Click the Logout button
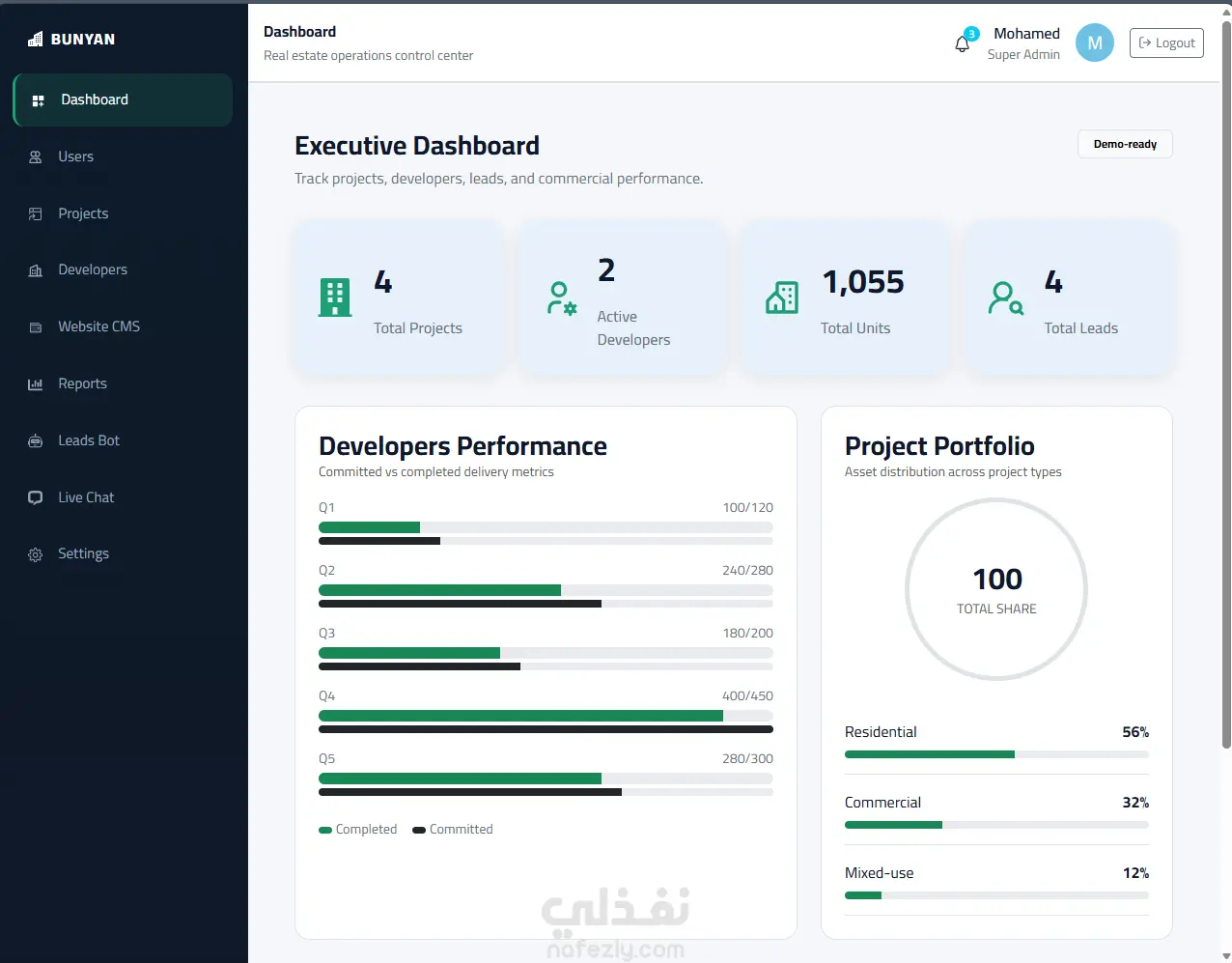 click(x=1166, y=42)
